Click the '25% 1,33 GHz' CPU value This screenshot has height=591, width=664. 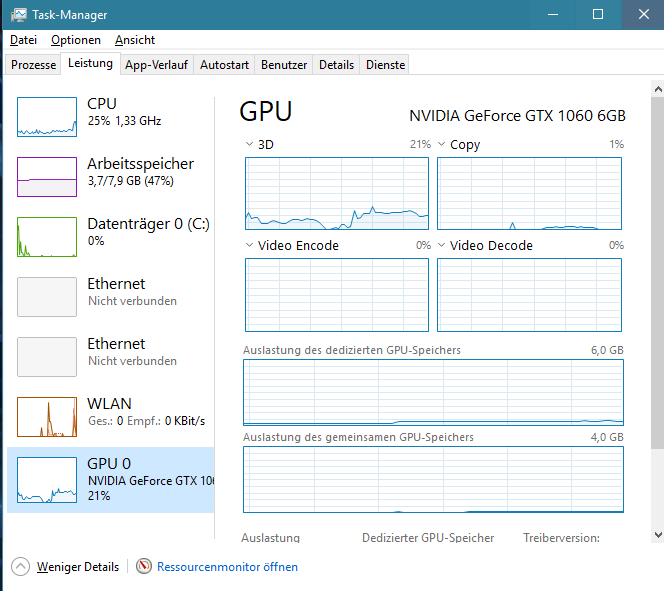pyautogui.click(x=124, y=121)
